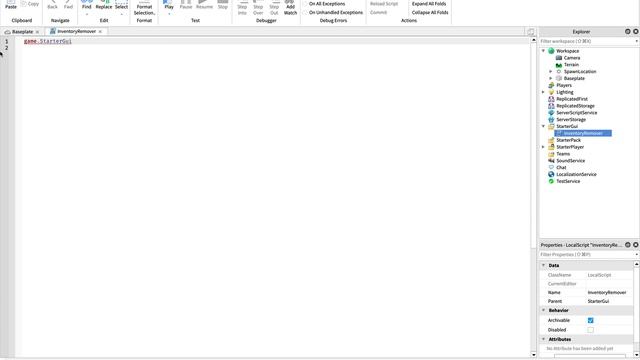Expand the Baseplate node in Explorer

point(551,78)
